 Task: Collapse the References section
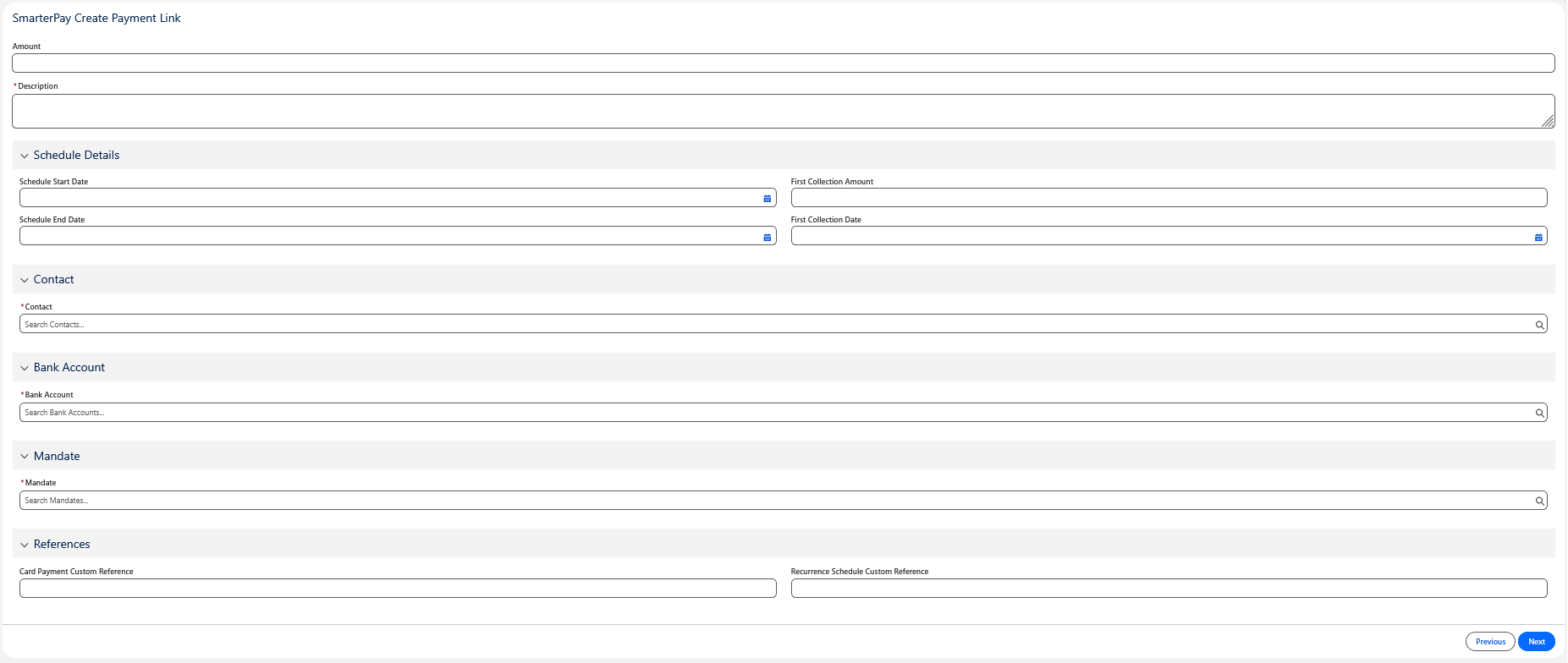(x=25, y=545)
